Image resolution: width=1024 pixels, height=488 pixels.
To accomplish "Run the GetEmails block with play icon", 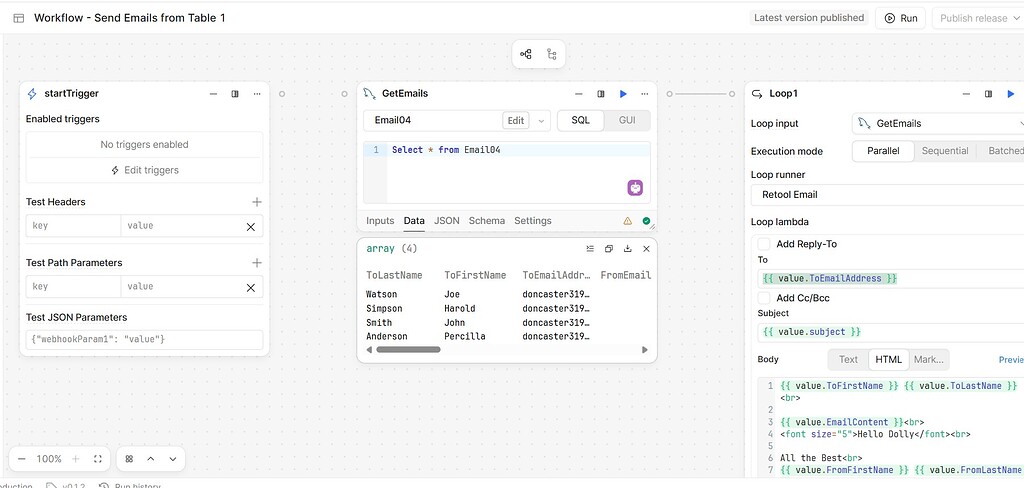I will click(623, 94).
